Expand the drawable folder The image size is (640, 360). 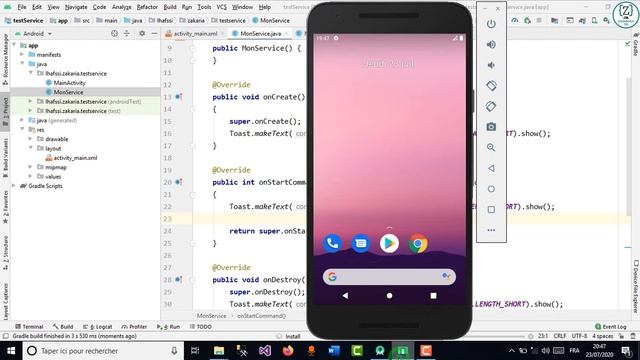[x=30, y=139]
